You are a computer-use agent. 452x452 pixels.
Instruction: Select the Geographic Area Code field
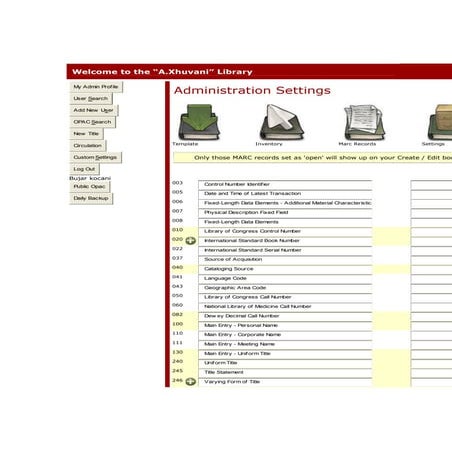(x=285, y=288)
